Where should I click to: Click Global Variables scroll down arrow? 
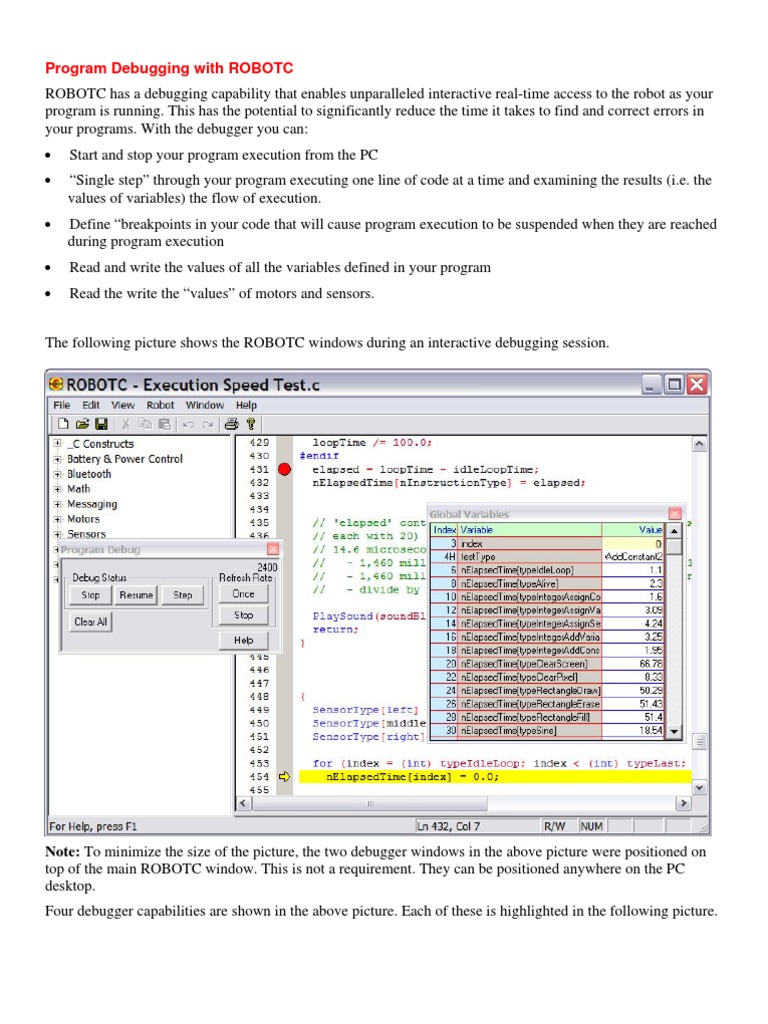(x=675, y=731)
